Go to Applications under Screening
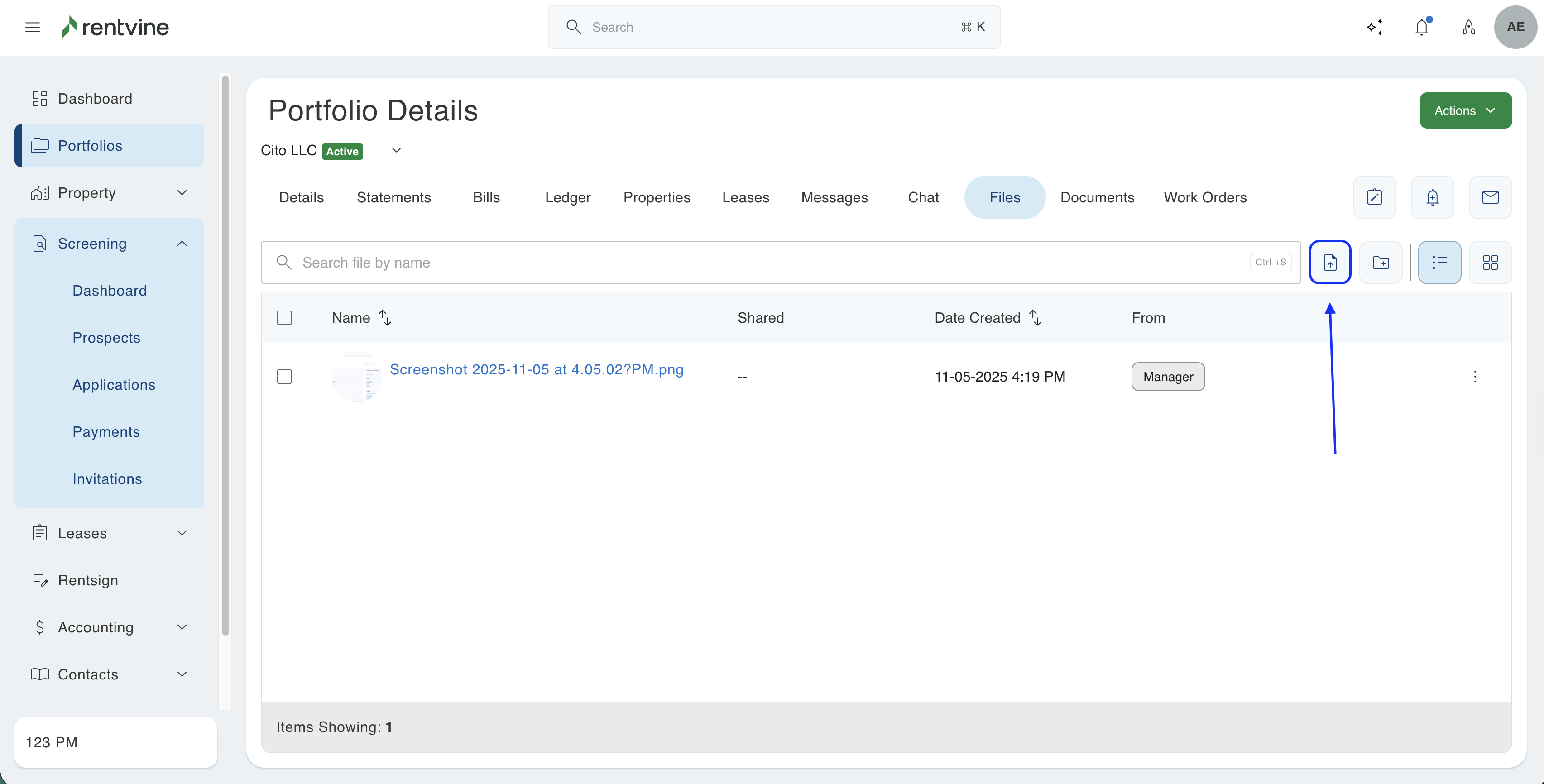The width and height of the screenshot is (1544, 784). point(114,385)
